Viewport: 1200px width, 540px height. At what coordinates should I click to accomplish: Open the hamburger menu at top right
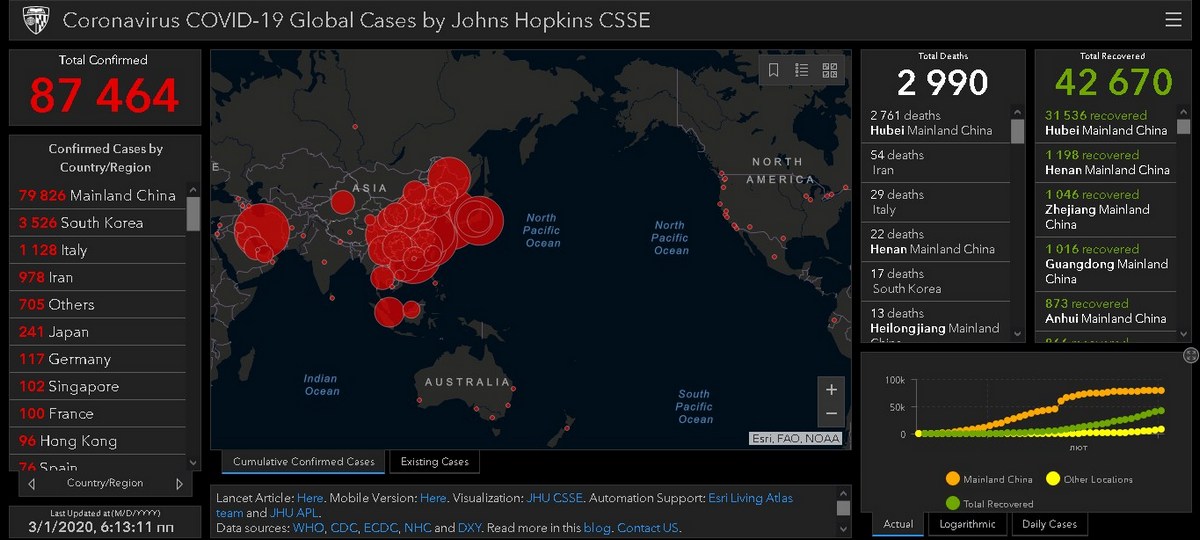pyautogui.click(x=1173, y=20)
